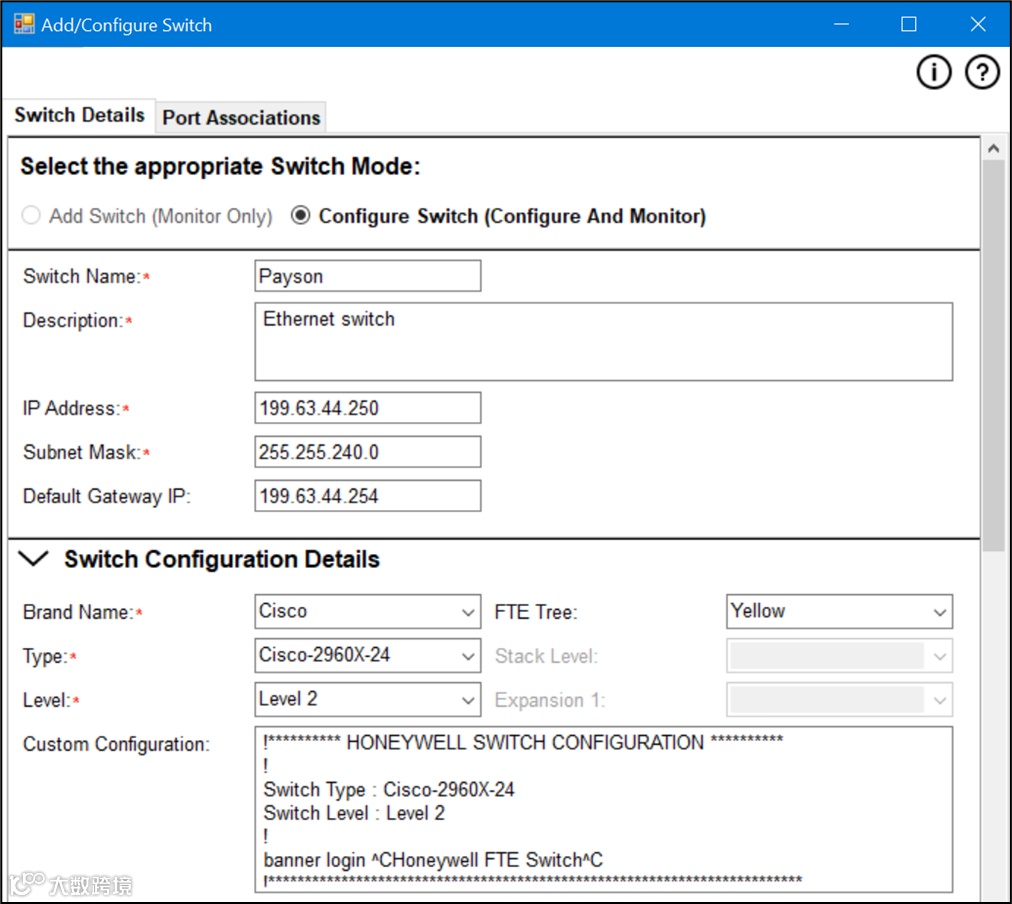Open the help question mark icon

982,72
